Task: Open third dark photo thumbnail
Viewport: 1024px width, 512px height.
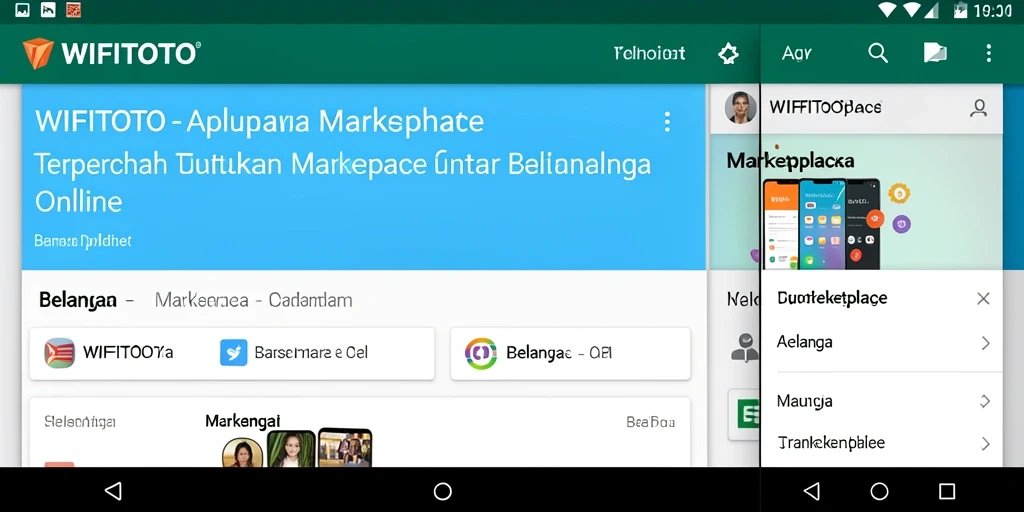Action: point(345,447)
